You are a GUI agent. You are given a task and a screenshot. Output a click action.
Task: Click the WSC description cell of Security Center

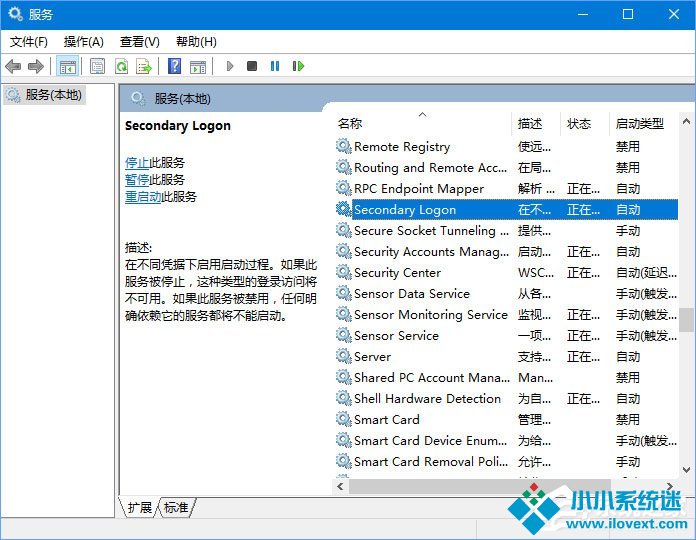pos(536,272)
